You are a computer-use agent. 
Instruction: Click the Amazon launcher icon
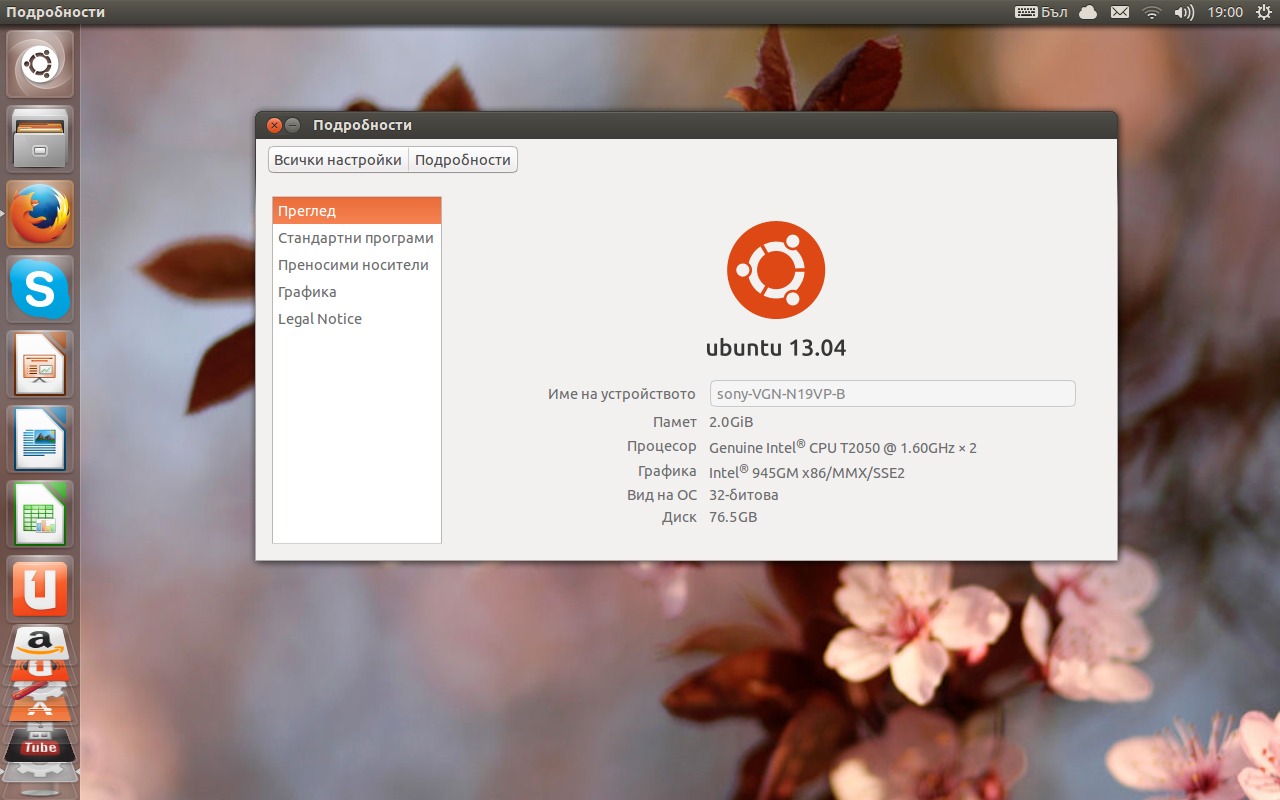point(40,643)
